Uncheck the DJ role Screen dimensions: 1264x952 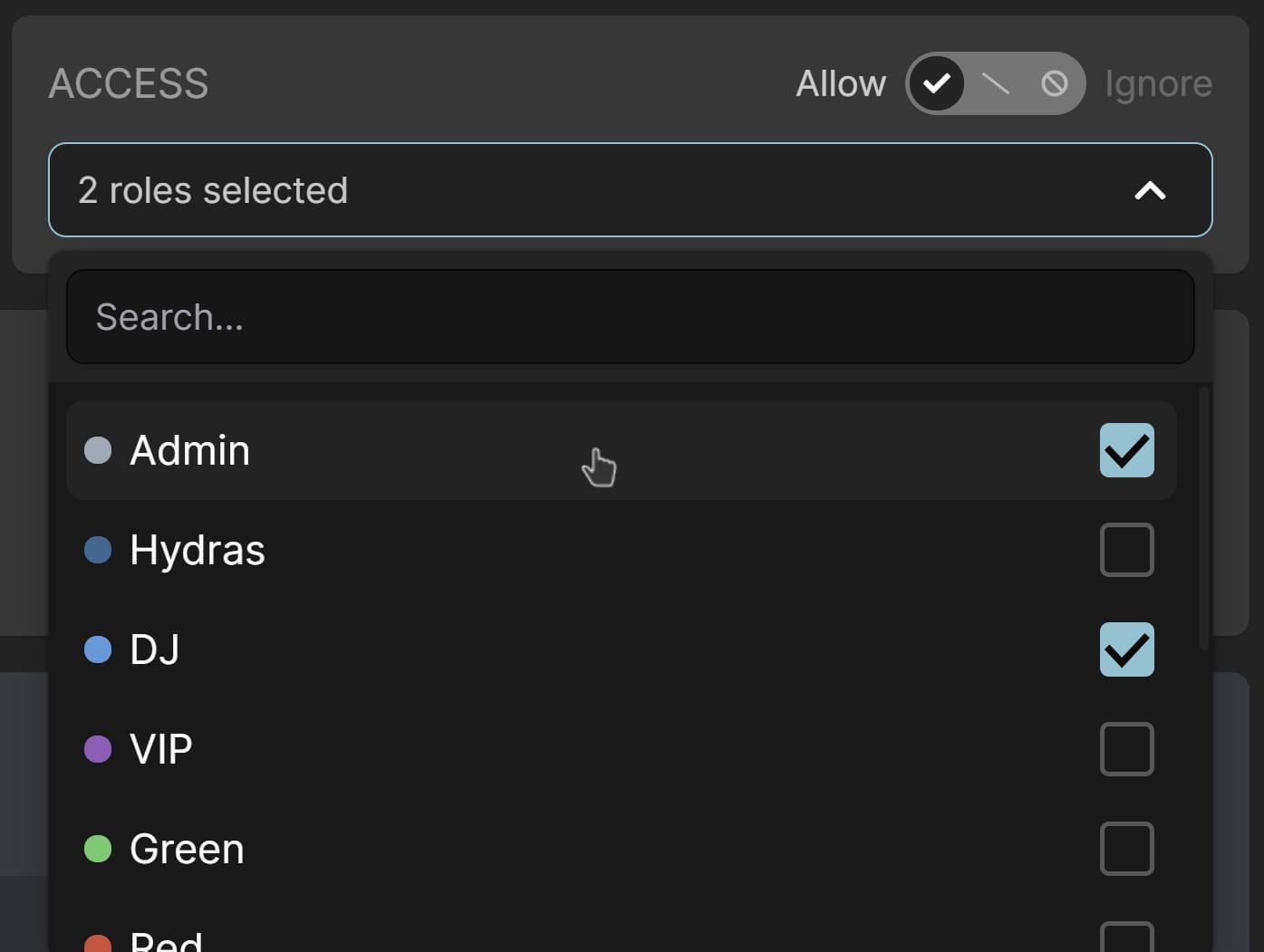pos(1126,649)
